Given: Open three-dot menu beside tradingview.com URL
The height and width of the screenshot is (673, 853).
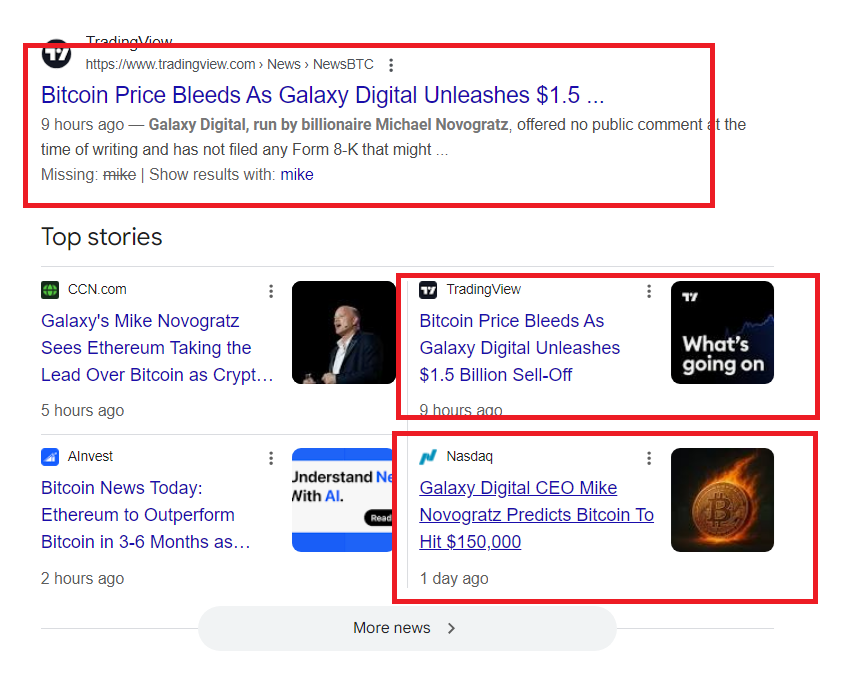Looking at the screenshot, I should [391, 65].
